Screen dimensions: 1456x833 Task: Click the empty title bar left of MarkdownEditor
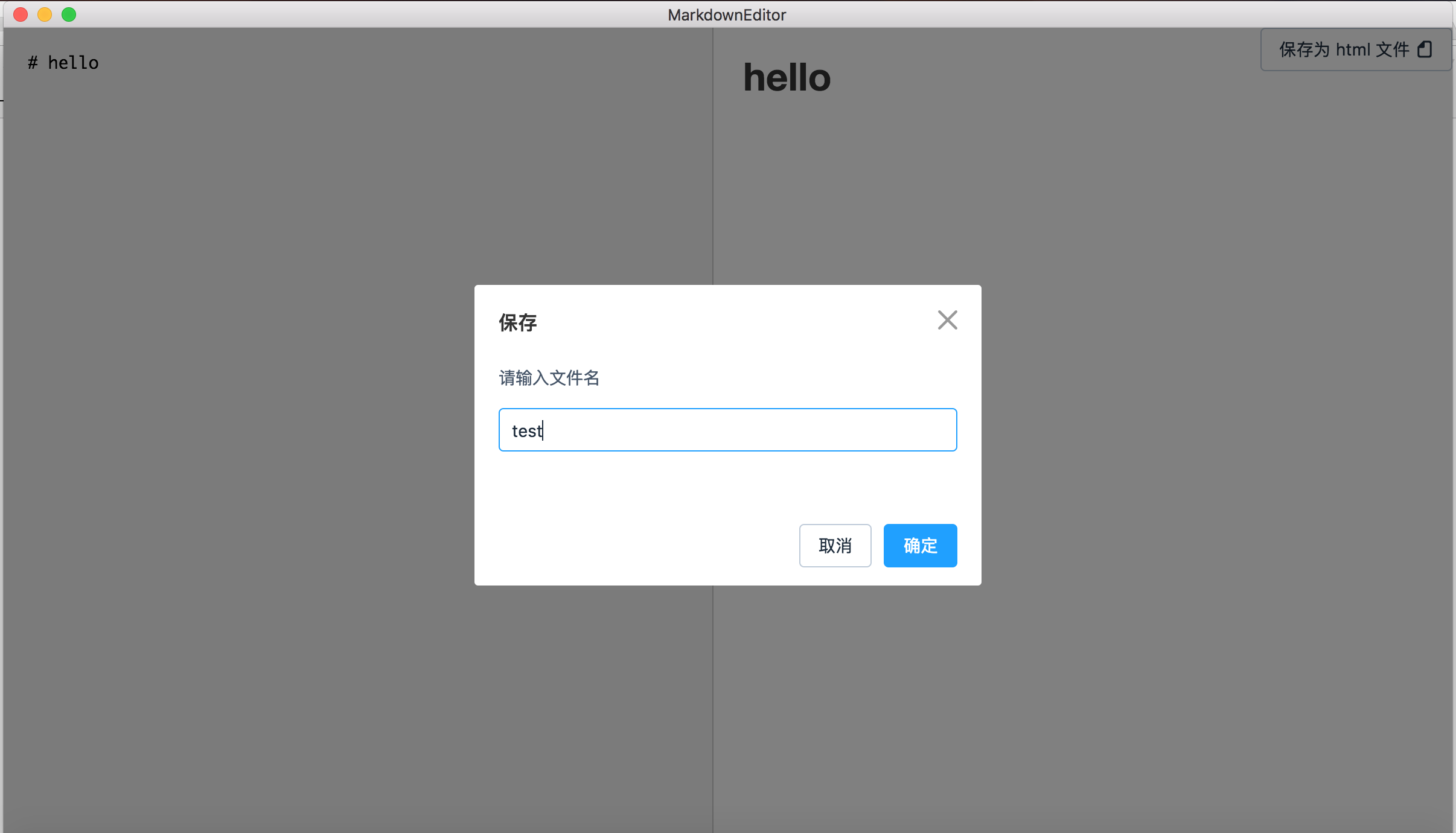pyautogui.click(x=362, y=14)
